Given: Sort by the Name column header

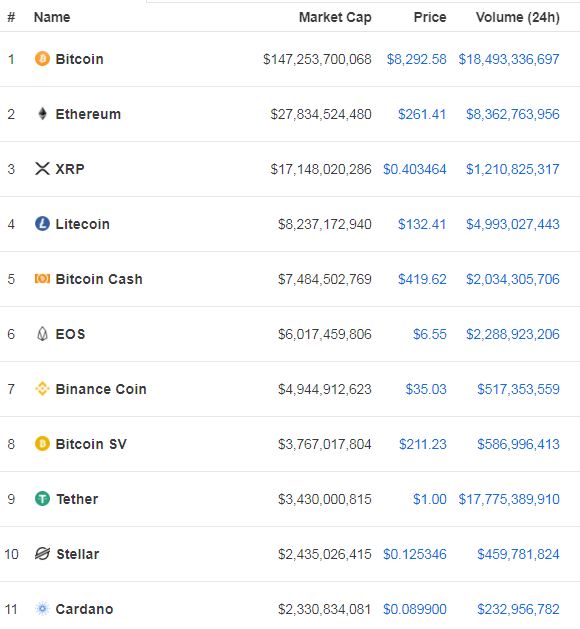Looking at the screenshot, I should [x=52, y=17].
